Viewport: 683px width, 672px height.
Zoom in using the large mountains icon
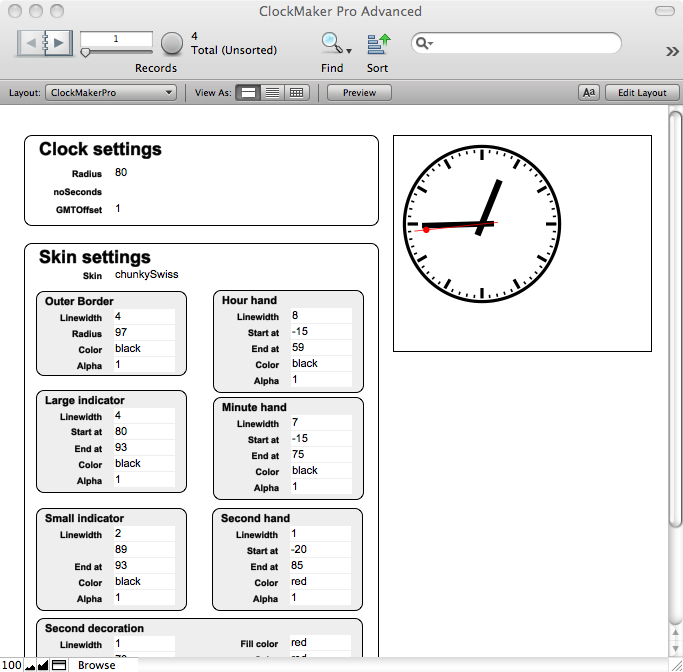pyautogui.click(x=43, y=665)
